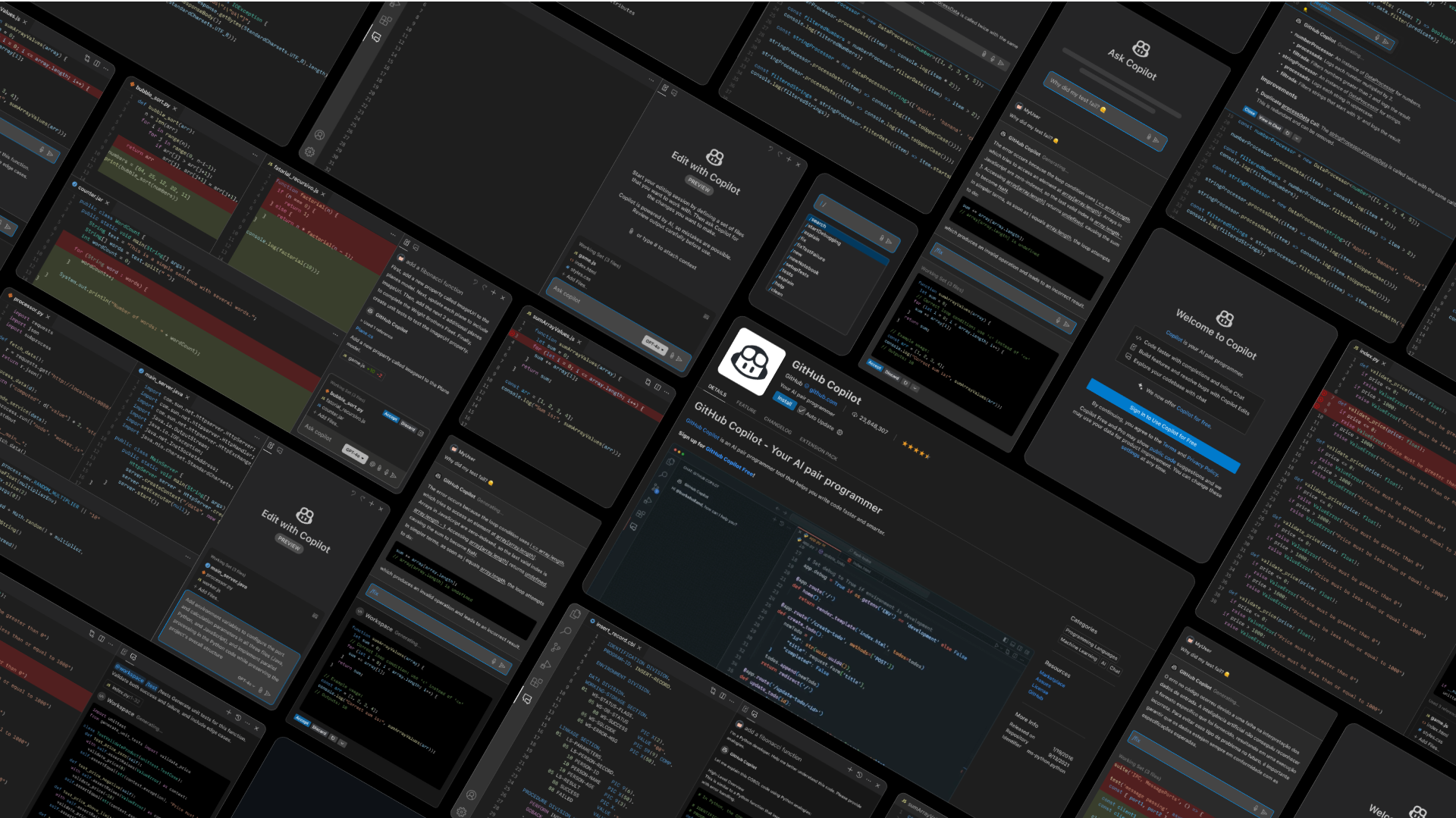
Task: Open the Plane.cs reference link
Action: tap(364, 332)
